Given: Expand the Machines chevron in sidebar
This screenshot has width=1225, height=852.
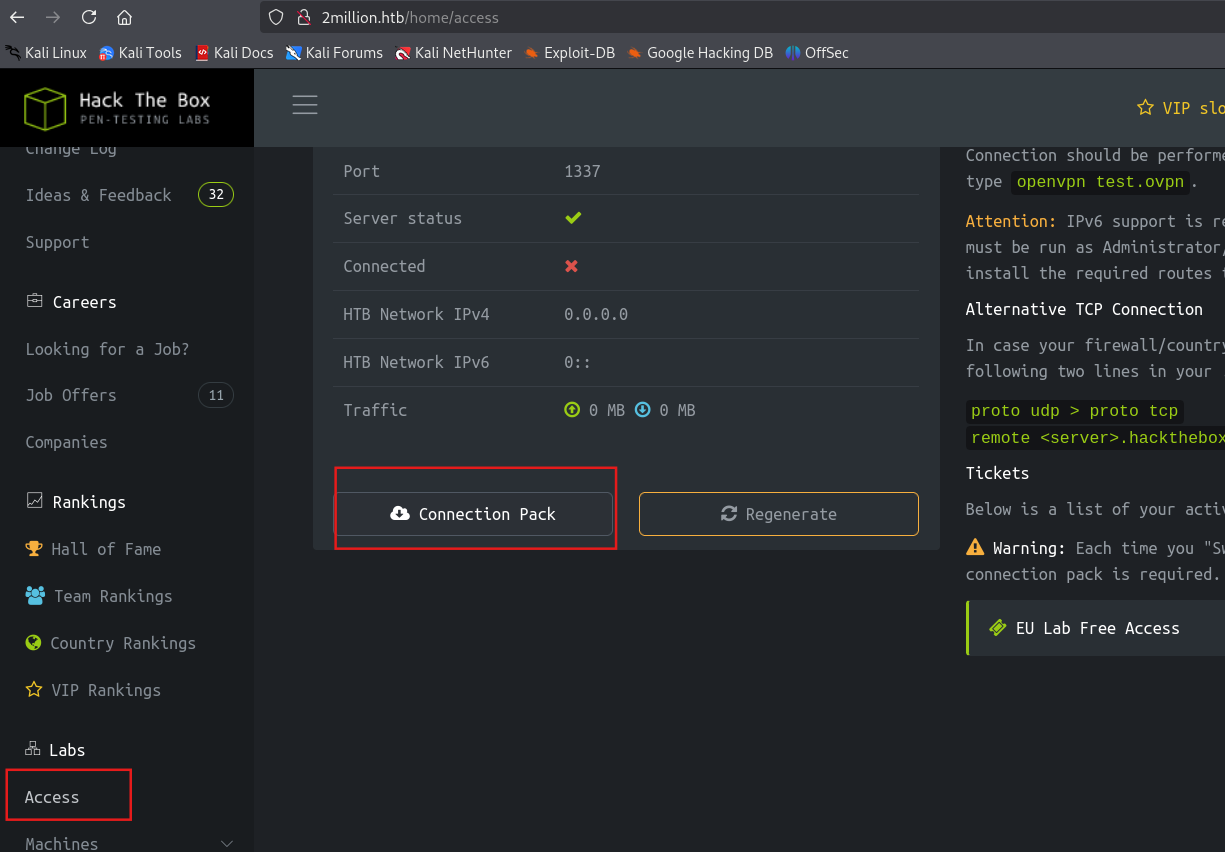Looking at the screenshot, I should [x=226, y=844].
